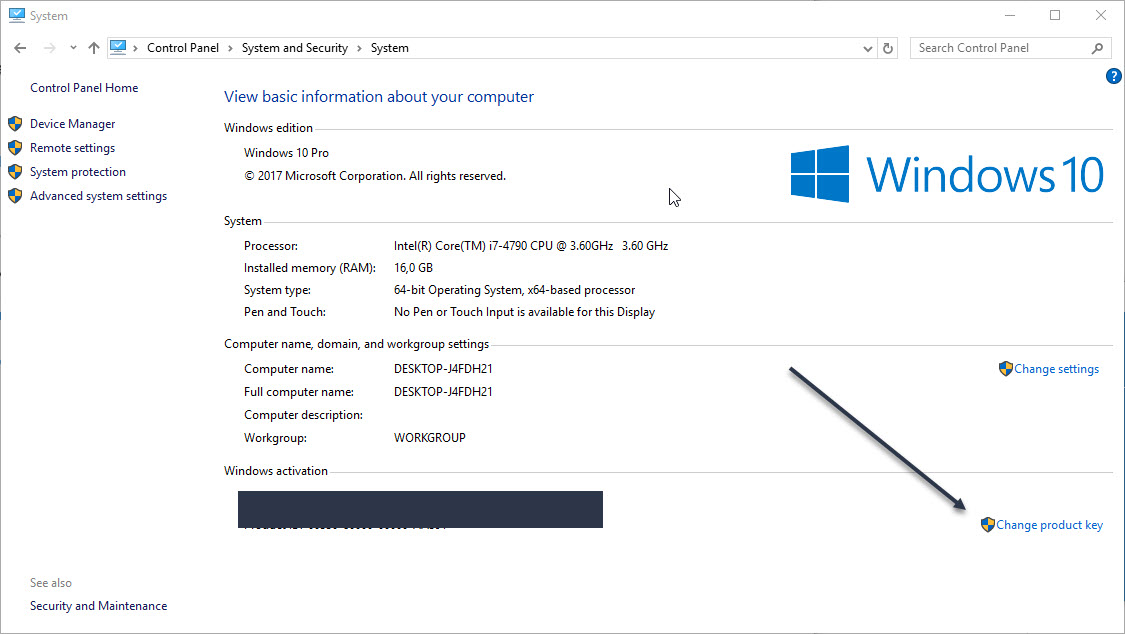The width and height of the screenshot is (1125, 634).
Task: Click the magnifying glass search icon
Action: pos(1097,47)
